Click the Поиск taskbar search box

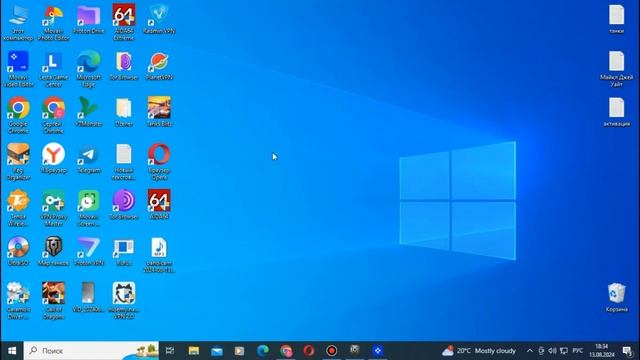(x=91, y=351)
